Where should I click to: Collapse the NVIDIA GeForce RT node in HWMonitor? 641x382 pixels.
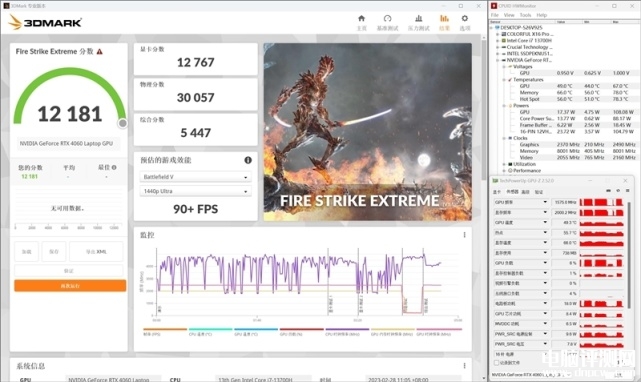tap(498, 60)
